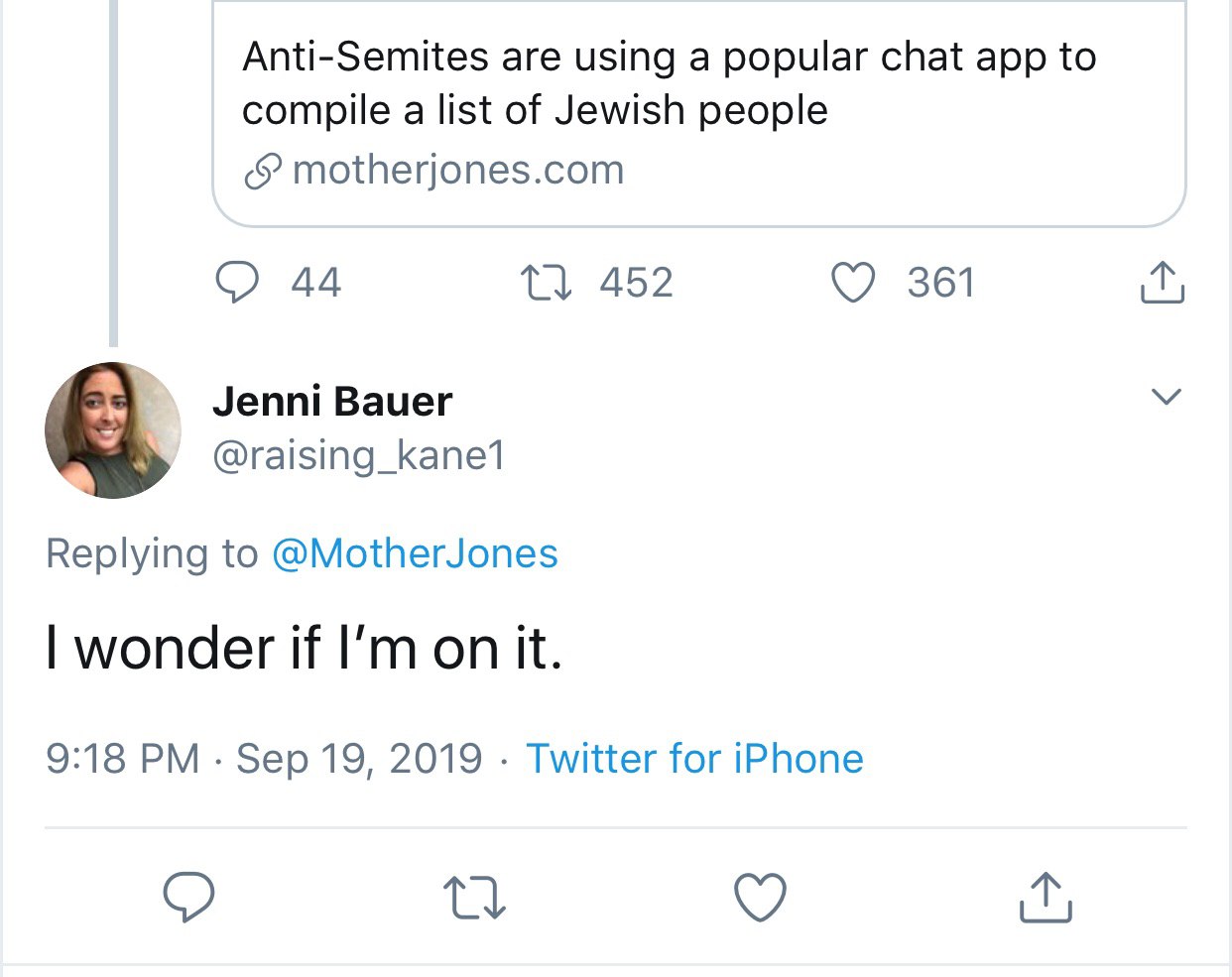
Task: Open the Anti-Semites article headline card
Action: coord(699,114)
